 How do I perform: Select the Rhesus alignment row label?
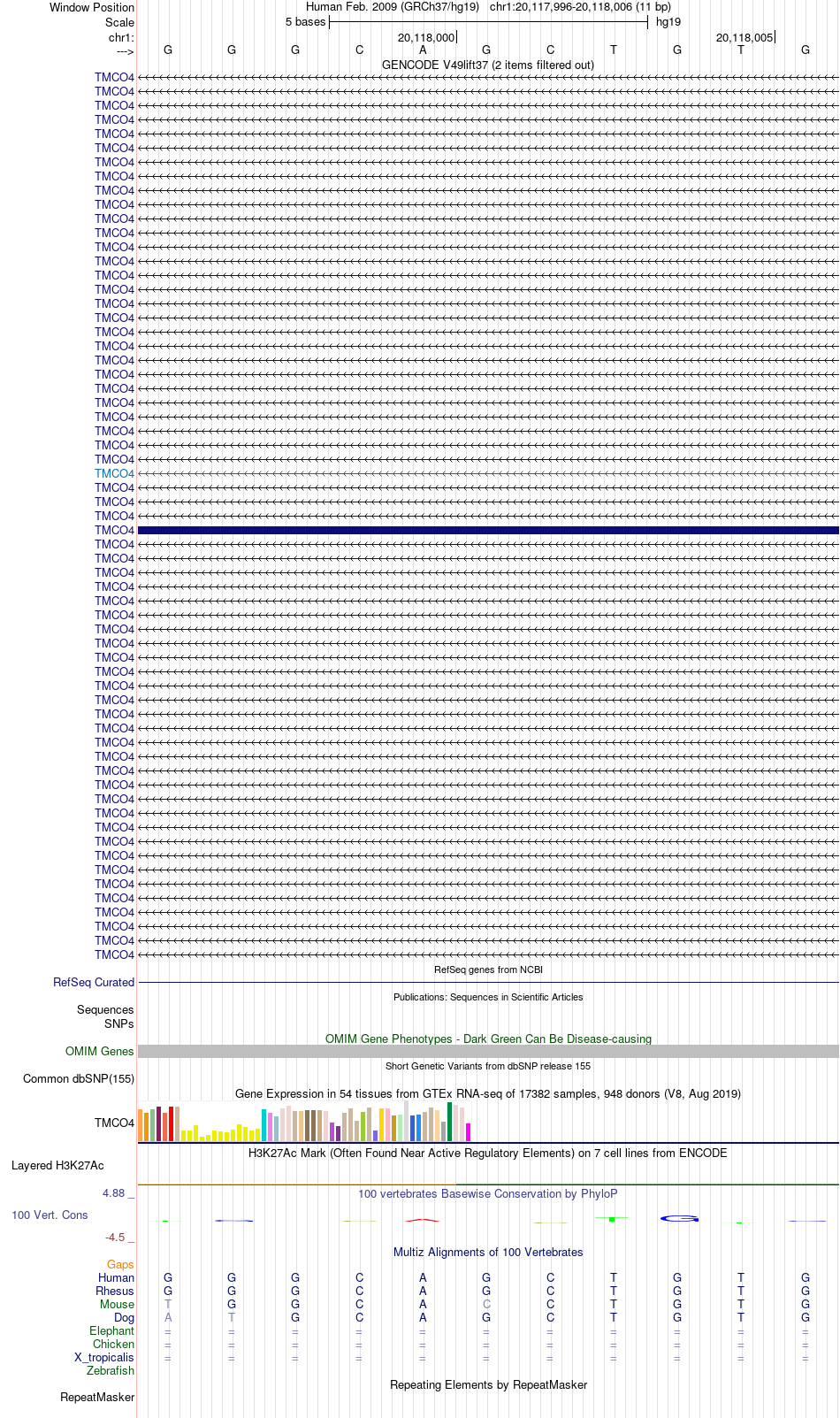point(115,1291)
